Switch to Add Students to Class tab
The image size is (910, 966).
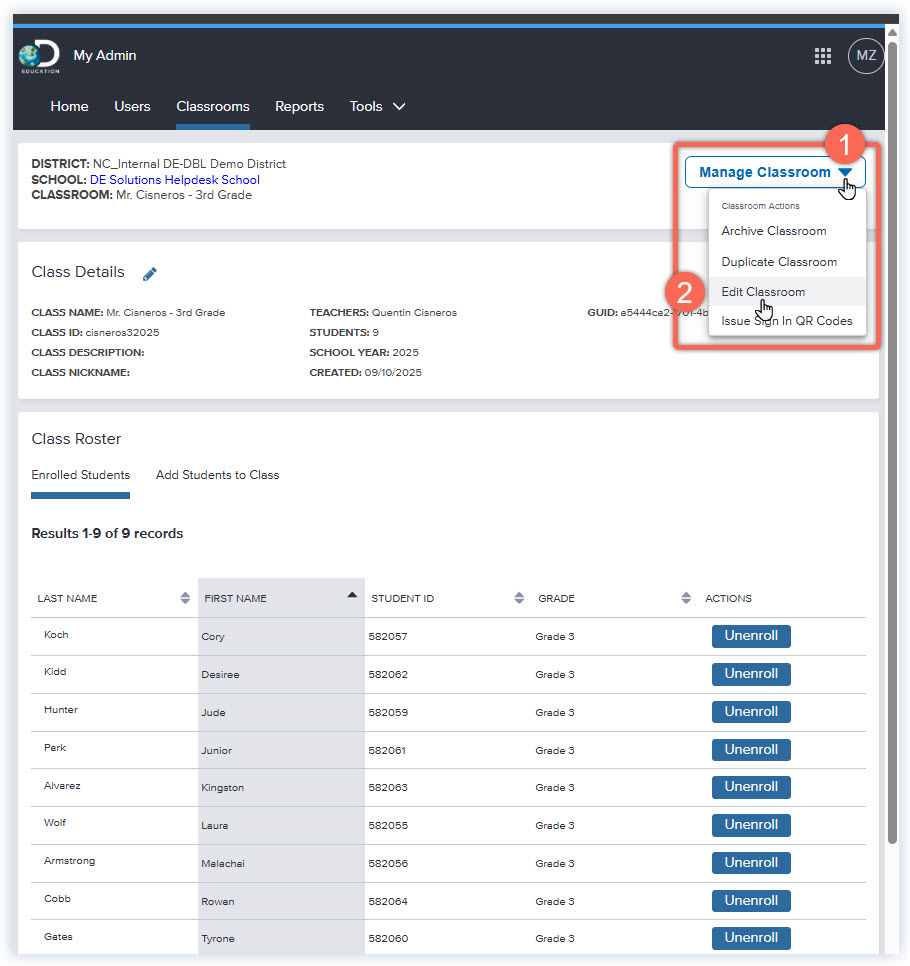[x=217, y=475]
